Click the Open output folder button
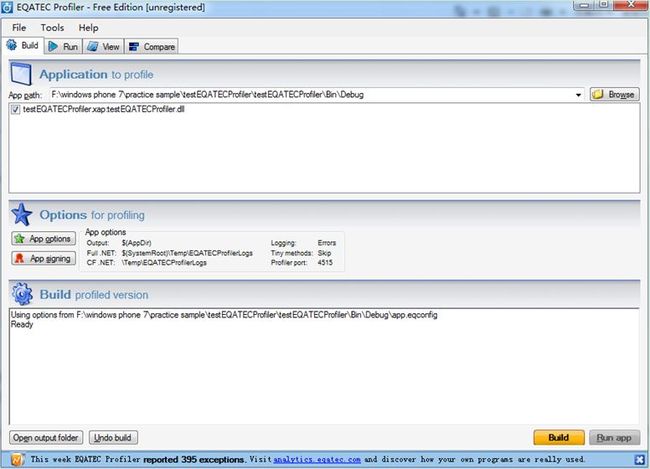The width and height of the screenshot is (650, 469). pyautogui.click(x=46, y=437)
